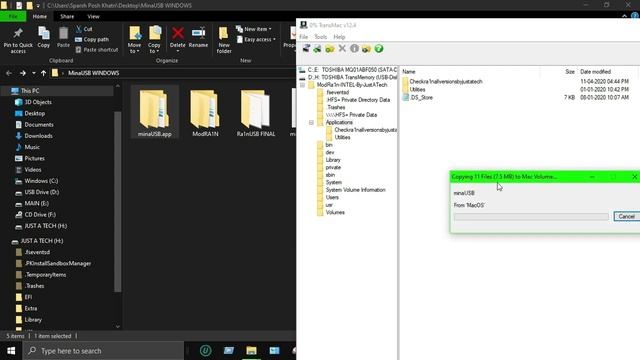Image resolution: width=640 pixels, height=360 pixels.
Task: Open the CD Drive (F:) entry
Action: point(40,214)
